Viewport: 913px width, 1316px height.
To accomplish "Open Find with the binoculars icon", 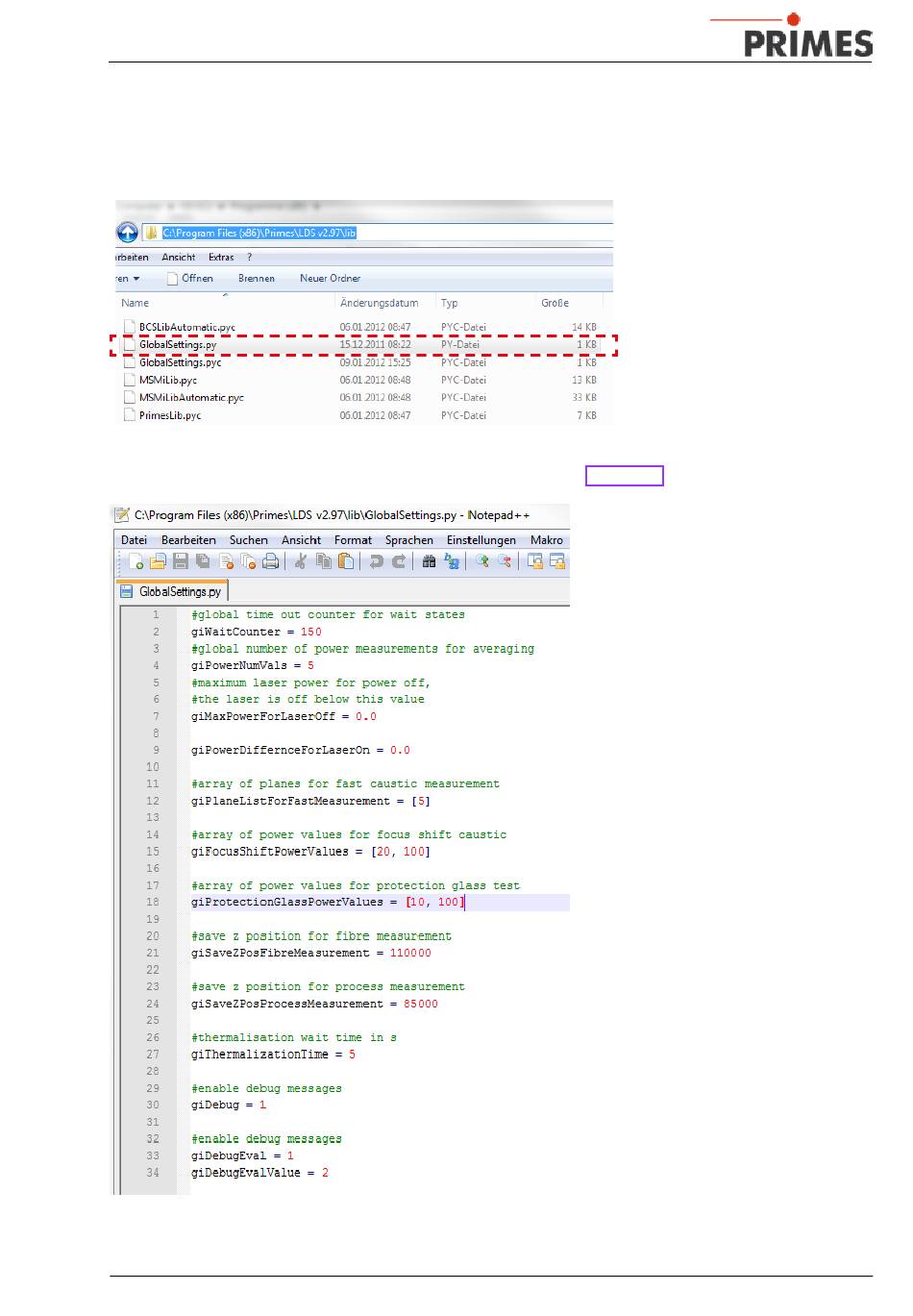I will point(429,562).
